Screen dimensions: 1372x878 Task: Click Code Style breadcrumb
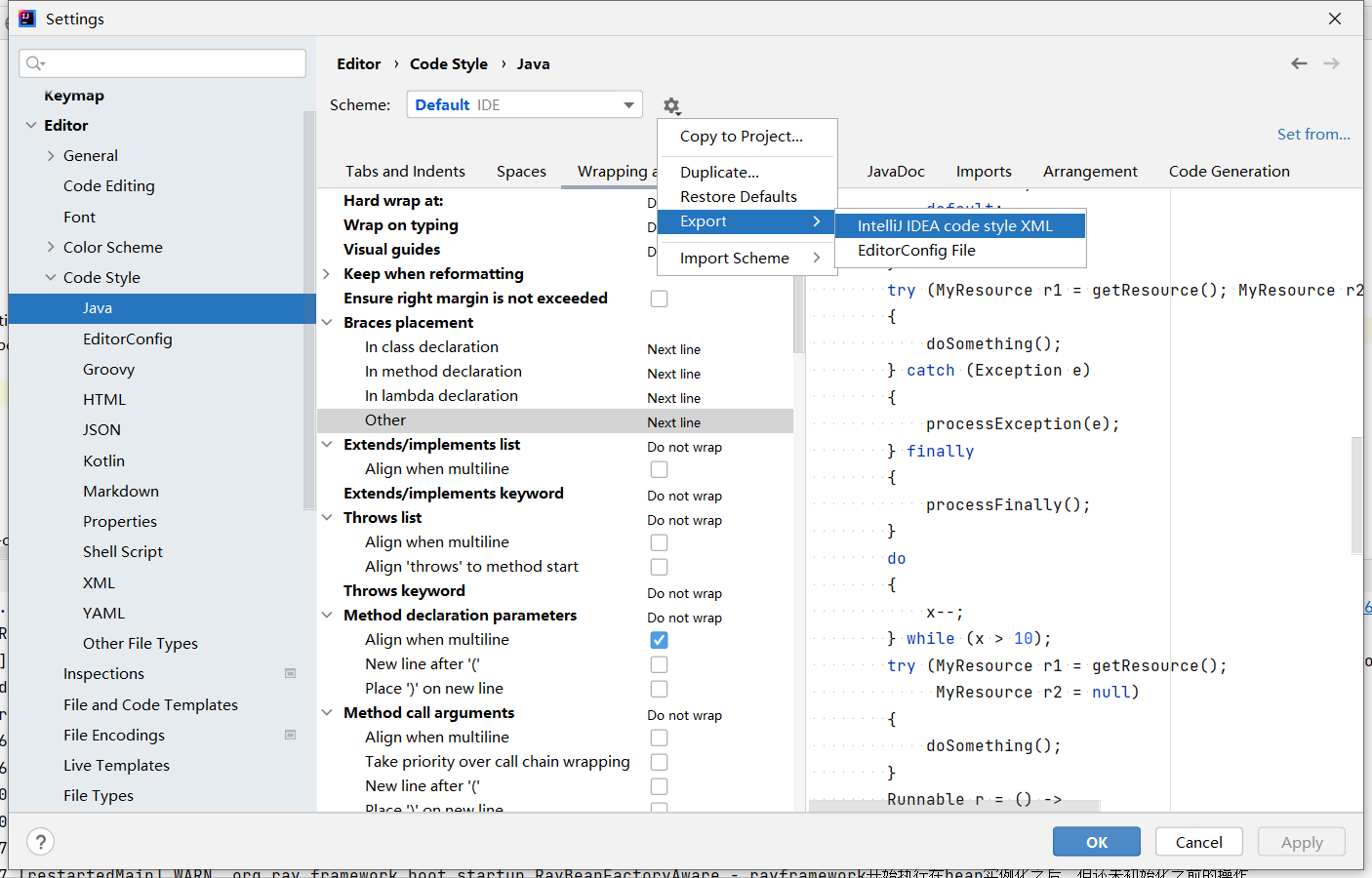(x=449, y=63)
